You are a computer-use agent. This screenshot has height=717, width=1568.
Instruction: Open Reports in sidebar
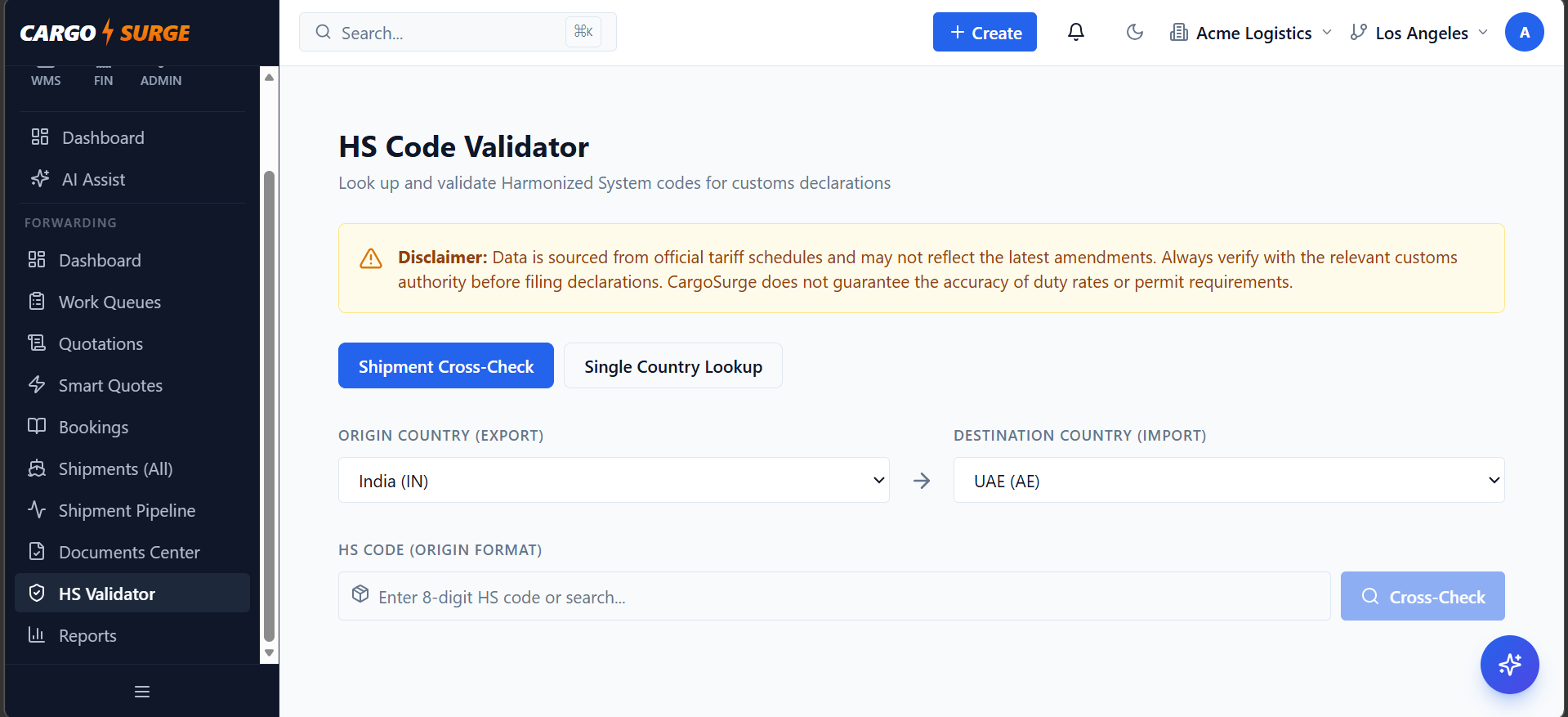(131, 635)
